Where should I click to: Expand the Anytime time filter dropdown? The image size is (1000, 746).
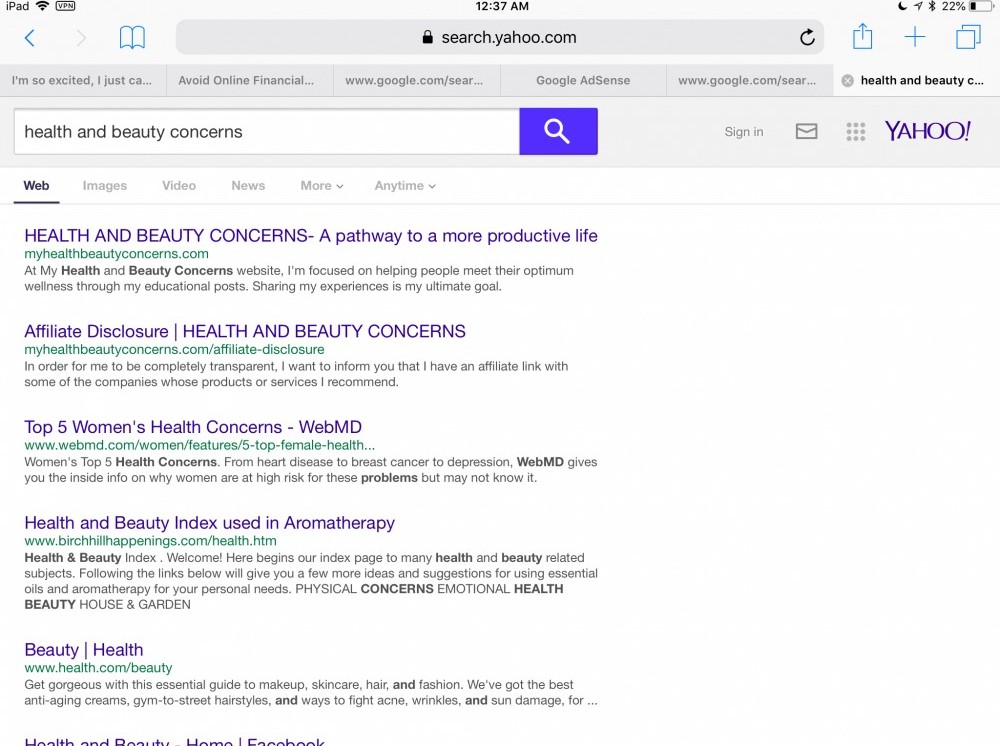(x=404, y=186)
